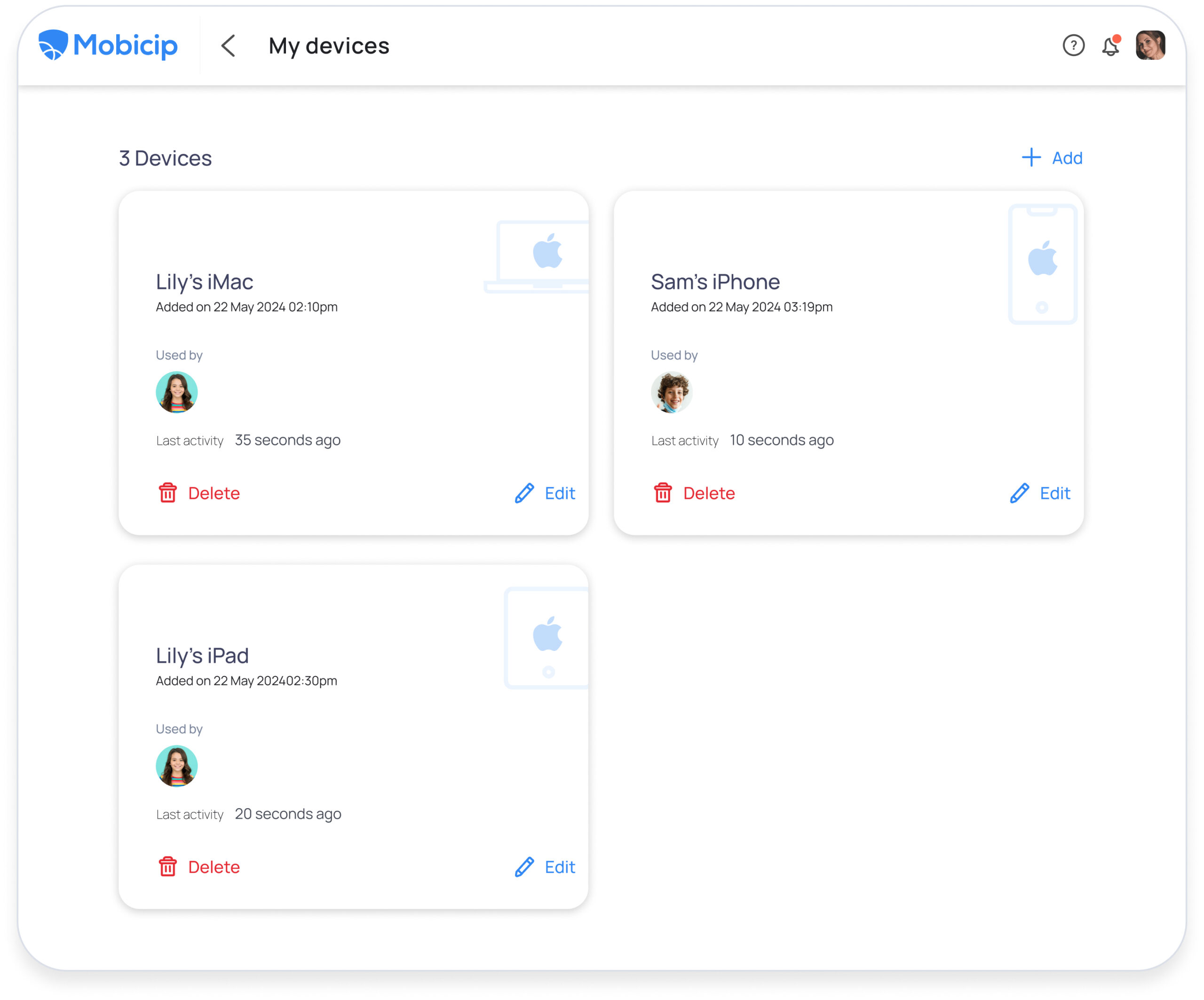Edit Lily's iPad device

(559, 866)
